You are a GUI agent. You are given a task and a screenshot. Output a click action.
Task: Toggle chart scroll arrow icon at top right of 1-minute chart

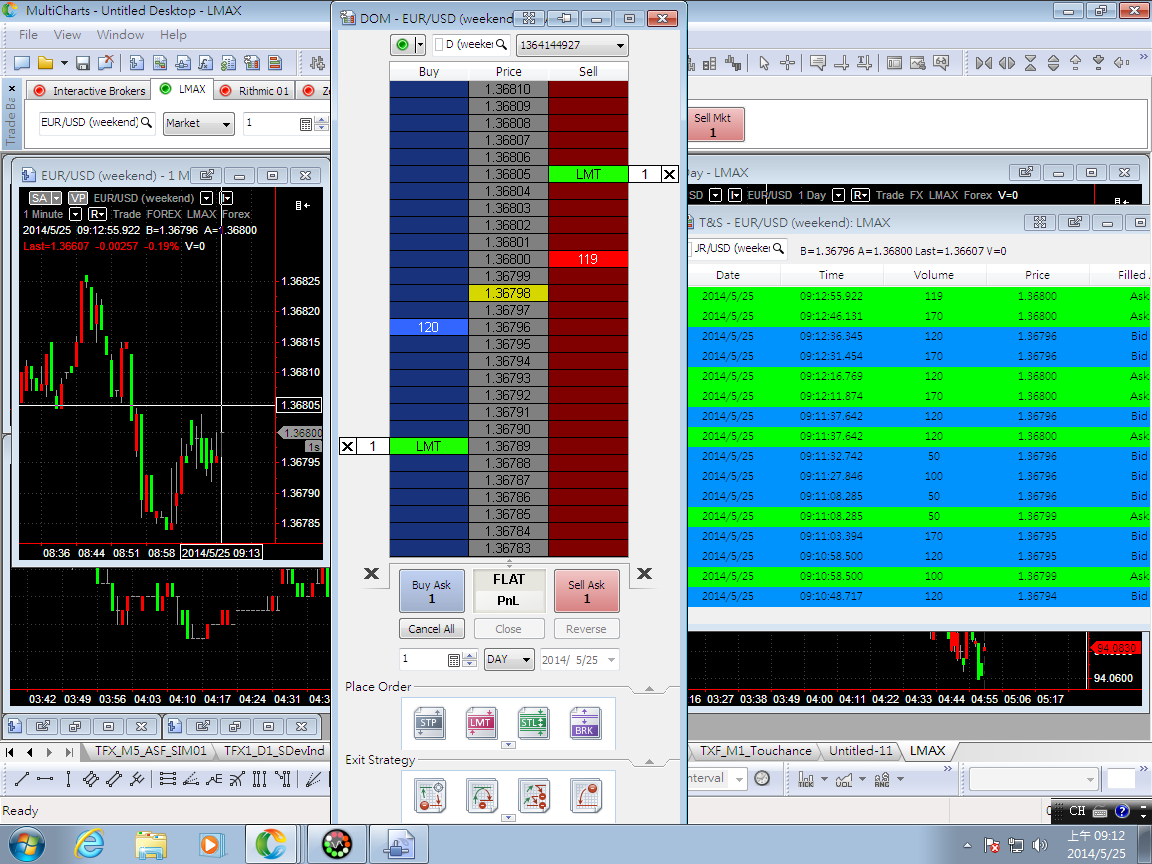coord(302,205)
